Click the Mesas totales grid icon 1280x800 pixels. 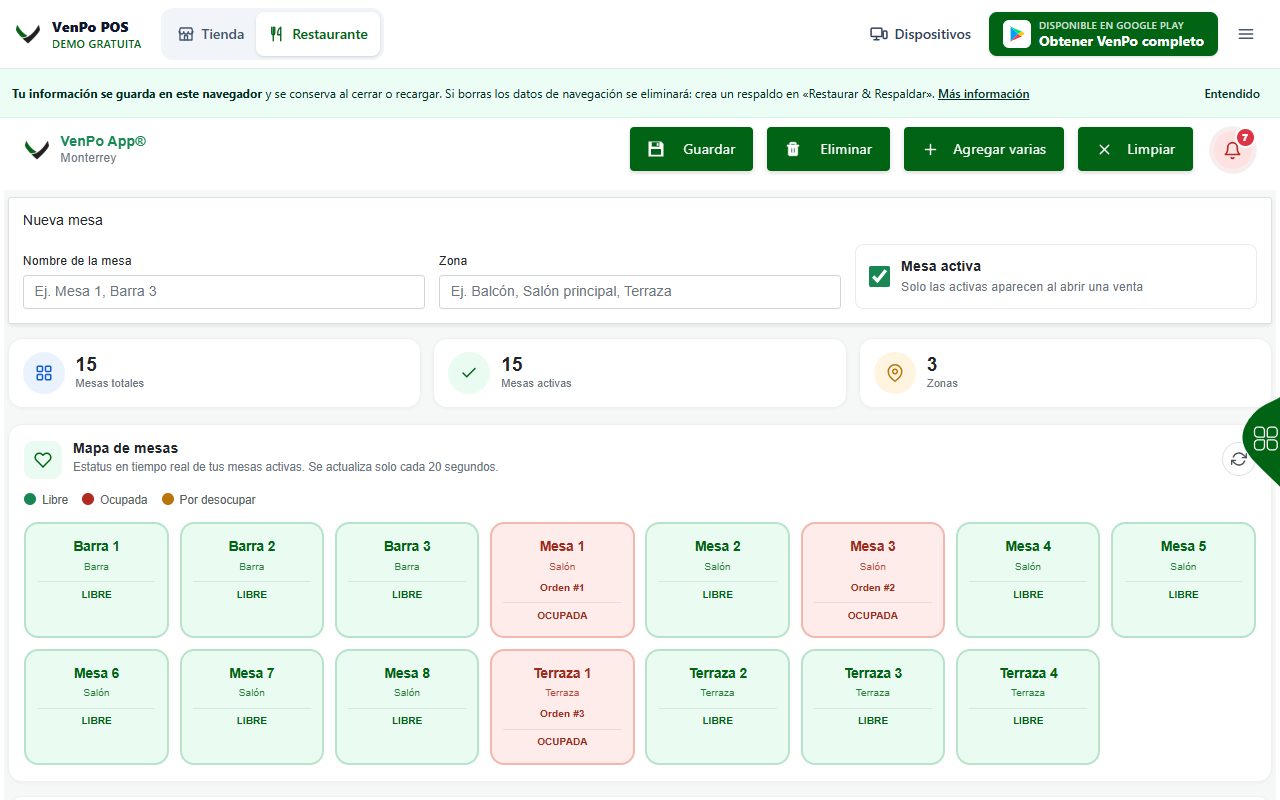click(44, 373)
